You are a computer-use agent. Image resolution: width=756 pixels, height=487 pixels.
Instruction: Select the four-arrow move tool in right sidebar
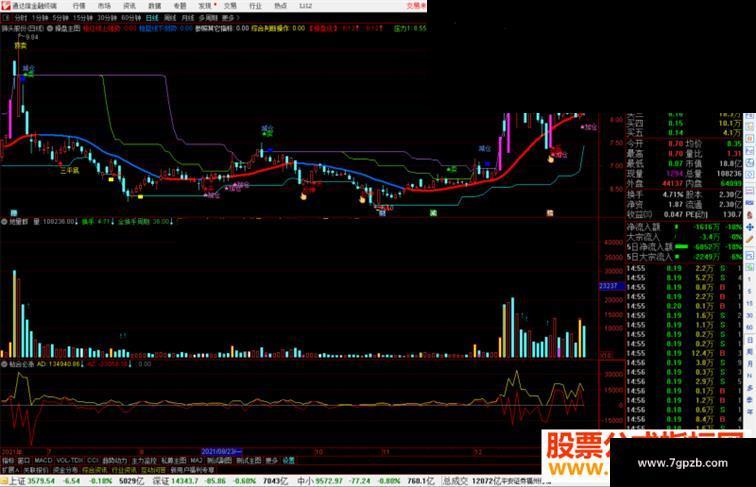[750, 227]
